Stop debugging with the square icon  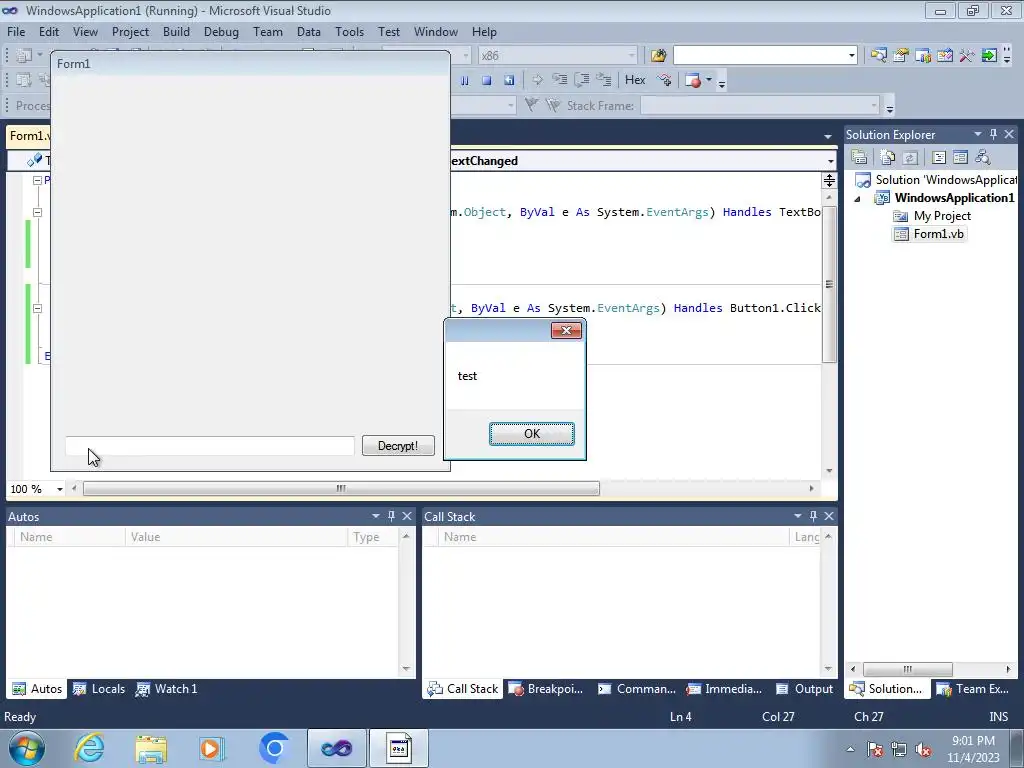tap(487, 80)
